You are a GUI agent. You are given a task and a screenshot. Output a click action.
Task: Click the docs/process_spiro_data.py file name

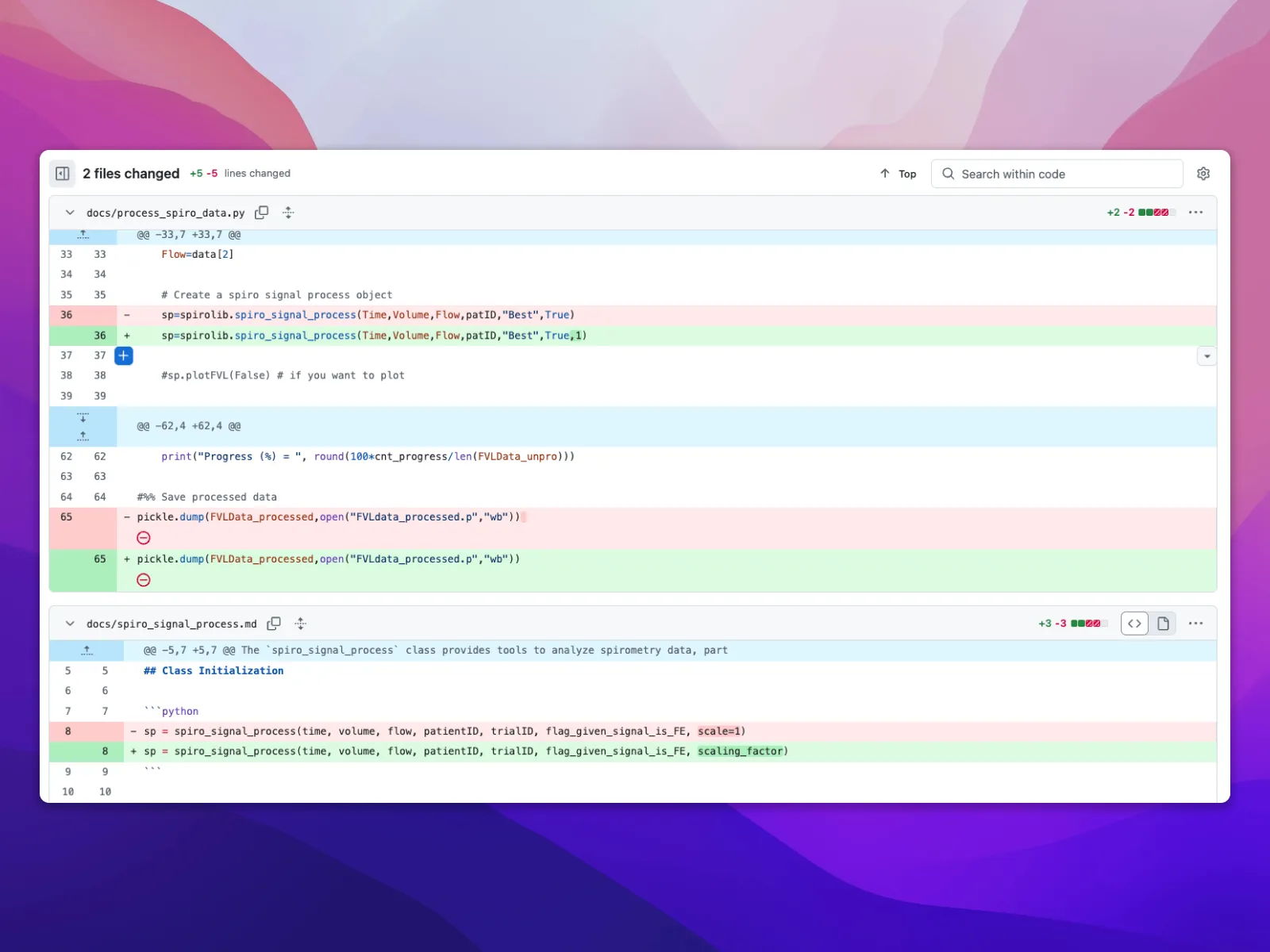click(x=165, y=213)
